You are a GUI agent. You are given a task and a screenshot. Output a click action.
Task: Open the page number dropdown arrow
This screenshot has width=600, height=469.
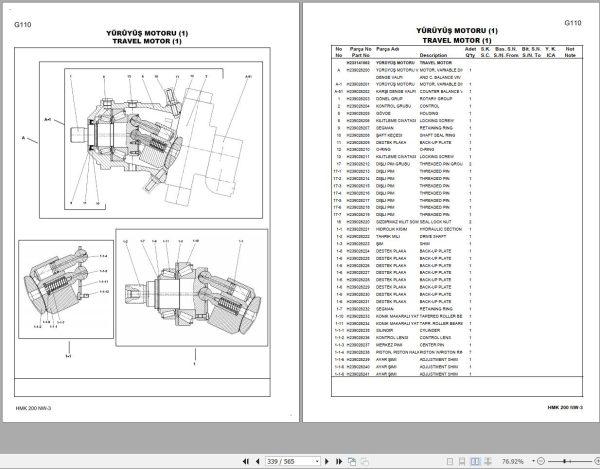317,461
